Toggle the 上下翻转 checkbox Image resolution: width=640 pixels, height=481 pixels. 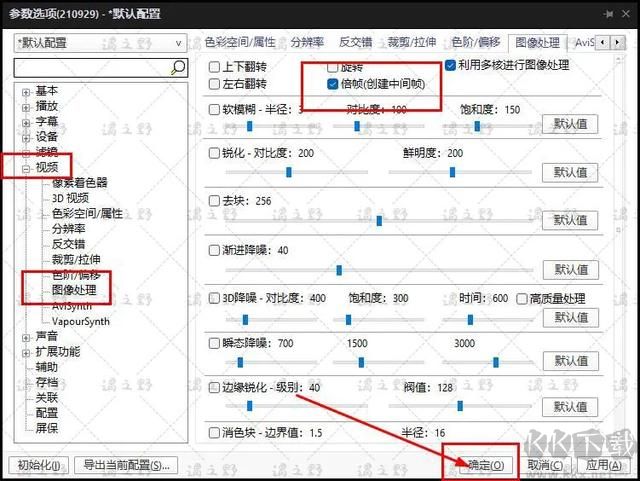214,65
